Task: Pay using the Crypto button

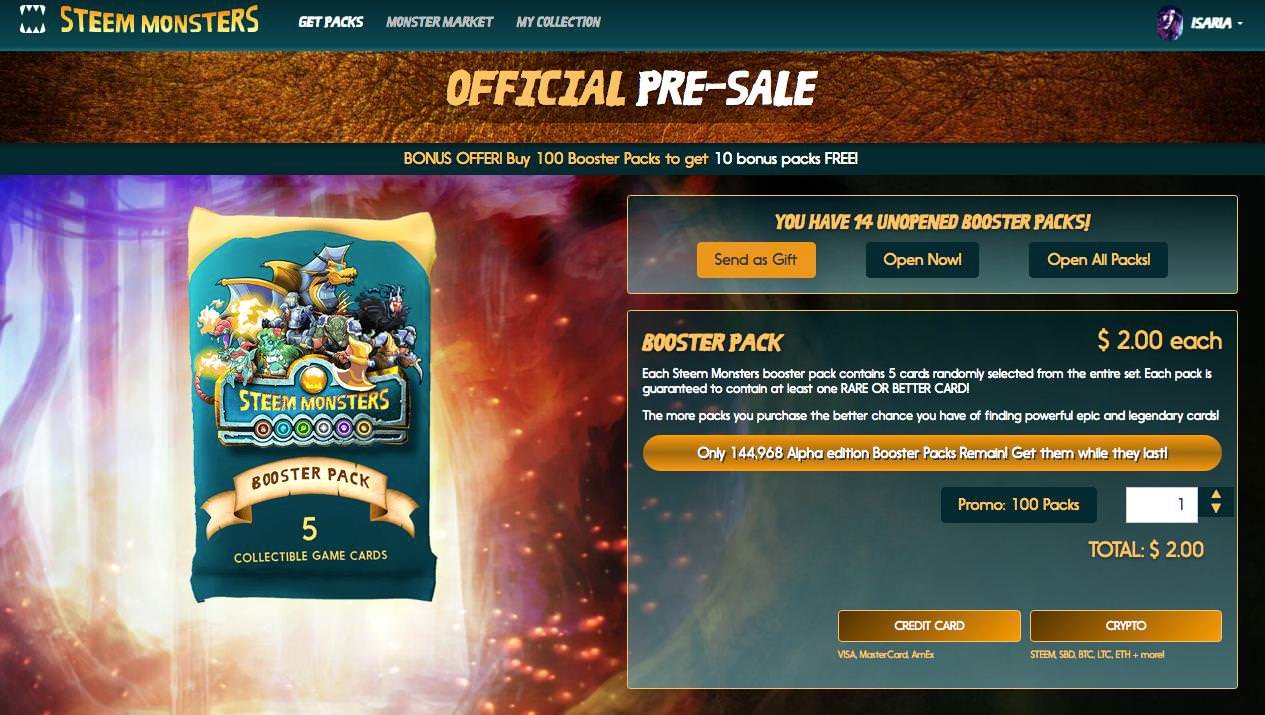Action: click(x=1126, y=626)
